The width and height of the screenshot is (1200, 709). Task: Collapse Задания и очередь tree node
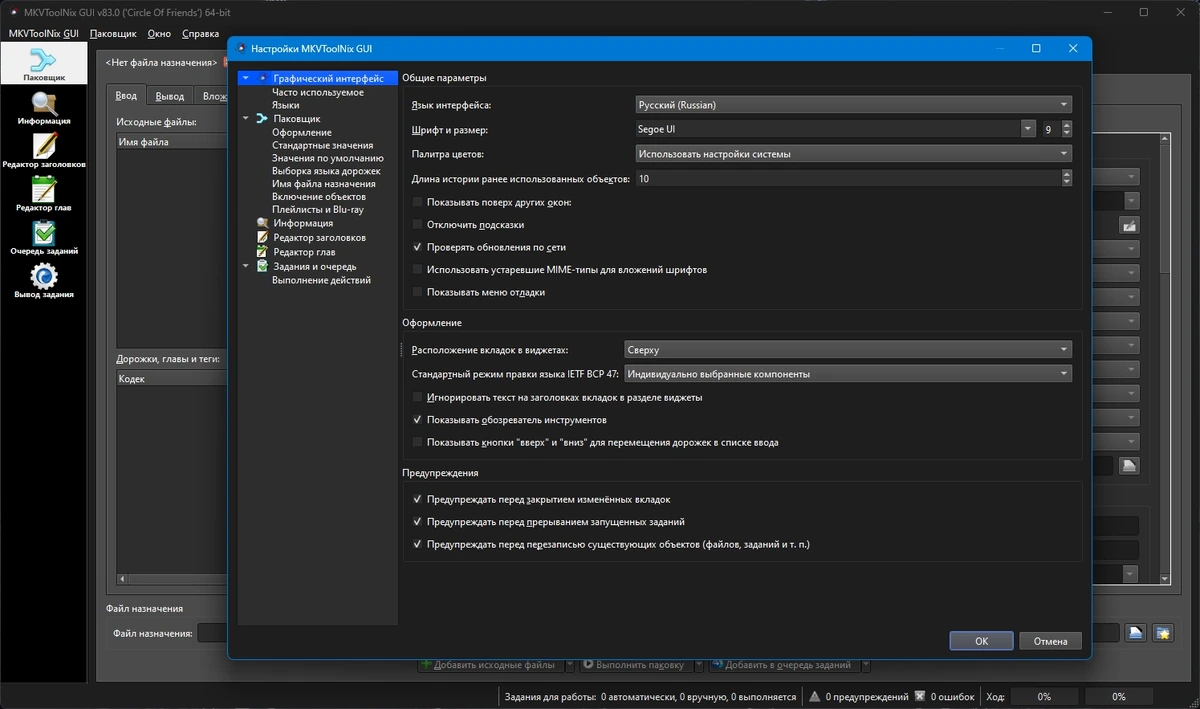[247, 267]
